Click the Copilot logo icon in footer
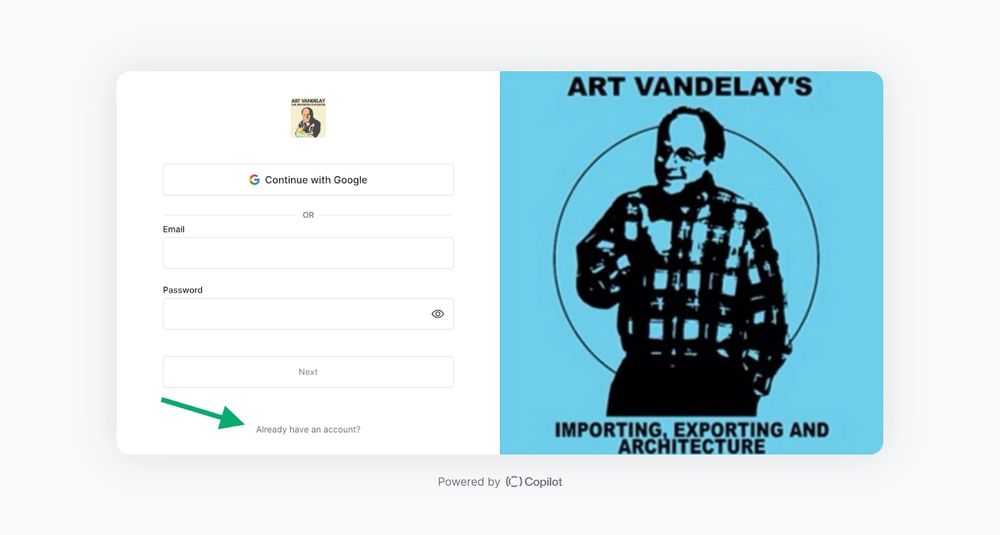Viewport: 1000px width, 535px height. pos(513,481)
